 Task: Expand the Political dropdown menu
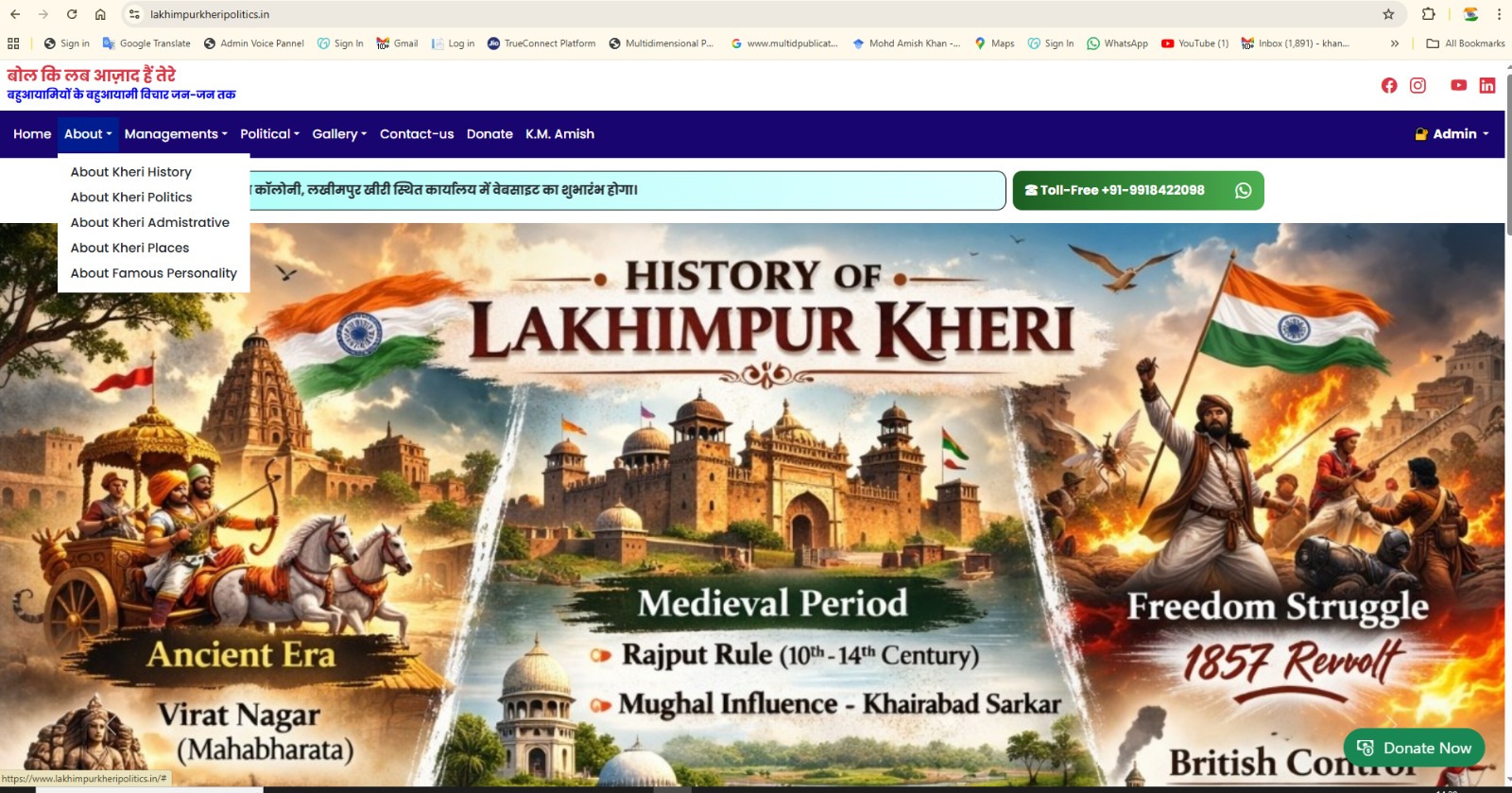[269, 134]
